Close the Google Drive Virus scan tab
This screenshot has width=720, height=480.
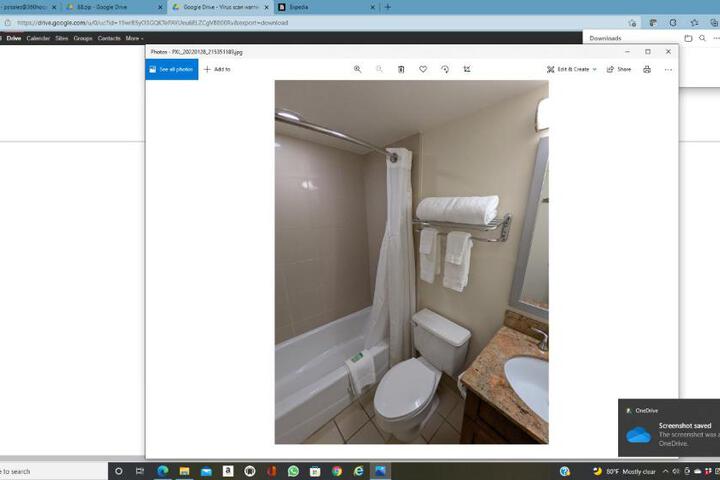266,7
